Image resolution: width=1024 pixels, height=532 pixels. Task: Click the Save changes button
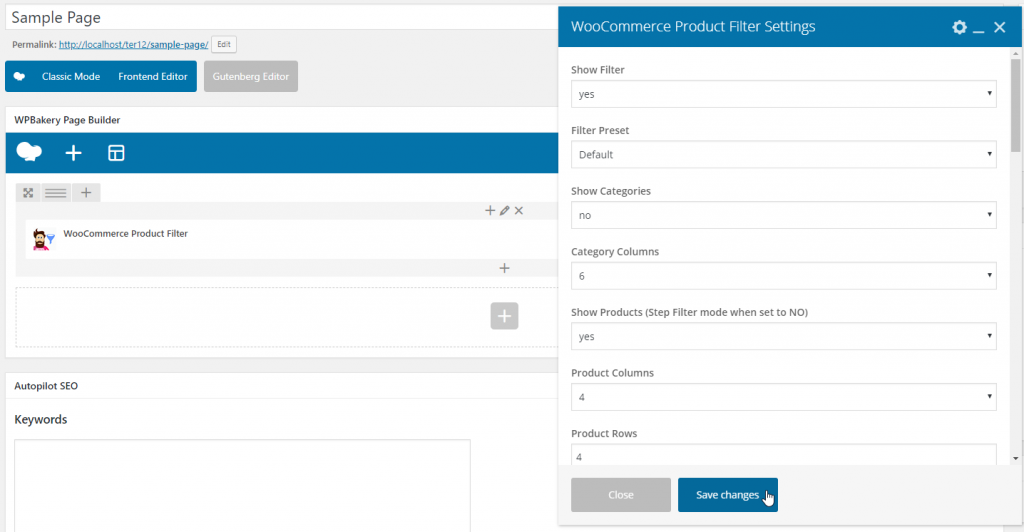pyautogui.click(x=728, y=495)
